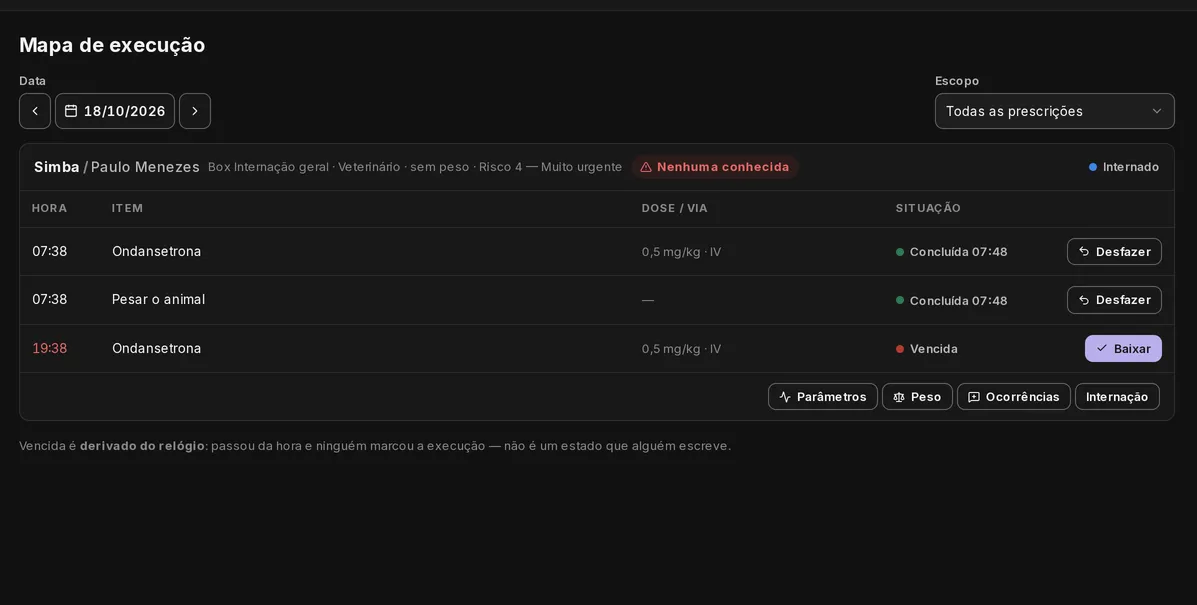
Task: Click the dose '0,5 mg/kg · IV' in the 19:38 row
Action: point(681,349)
